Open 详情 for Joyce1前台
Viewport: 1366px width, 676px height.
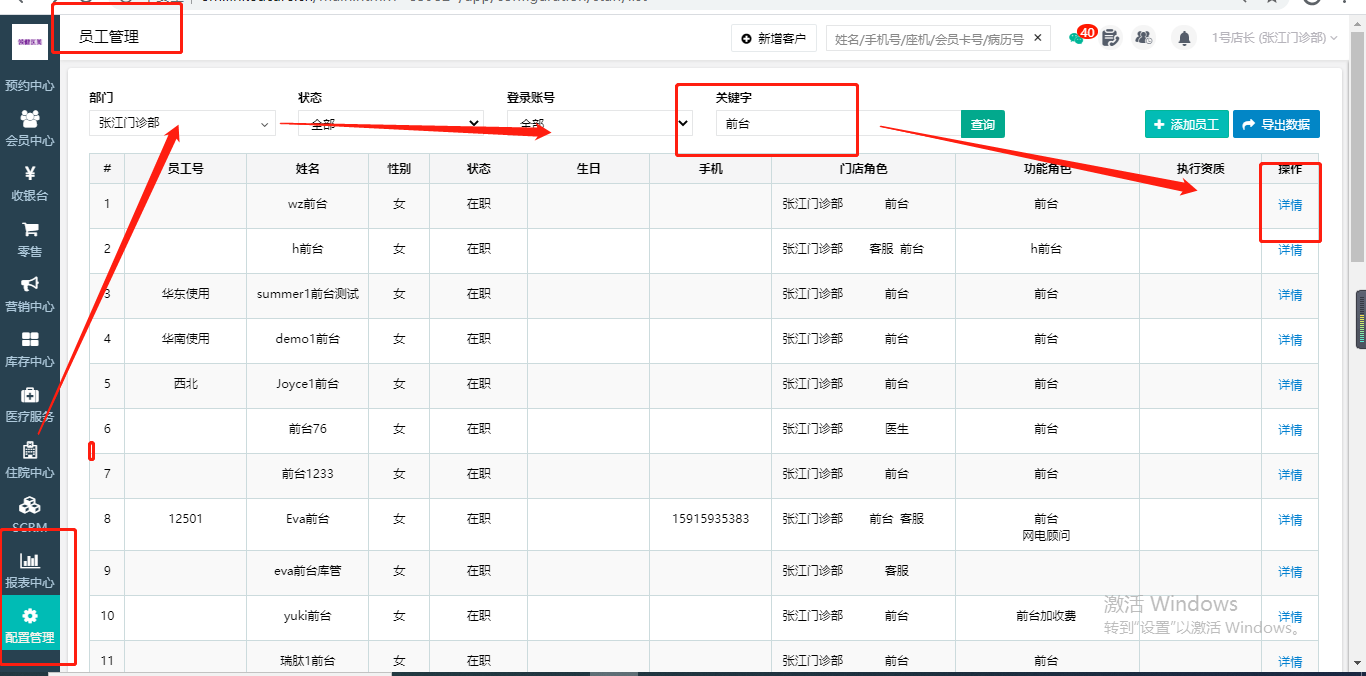1290,385
